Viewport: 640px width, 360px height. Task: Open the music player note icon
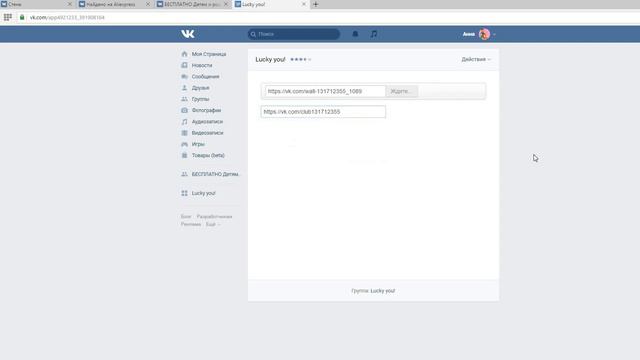point(374,34)
